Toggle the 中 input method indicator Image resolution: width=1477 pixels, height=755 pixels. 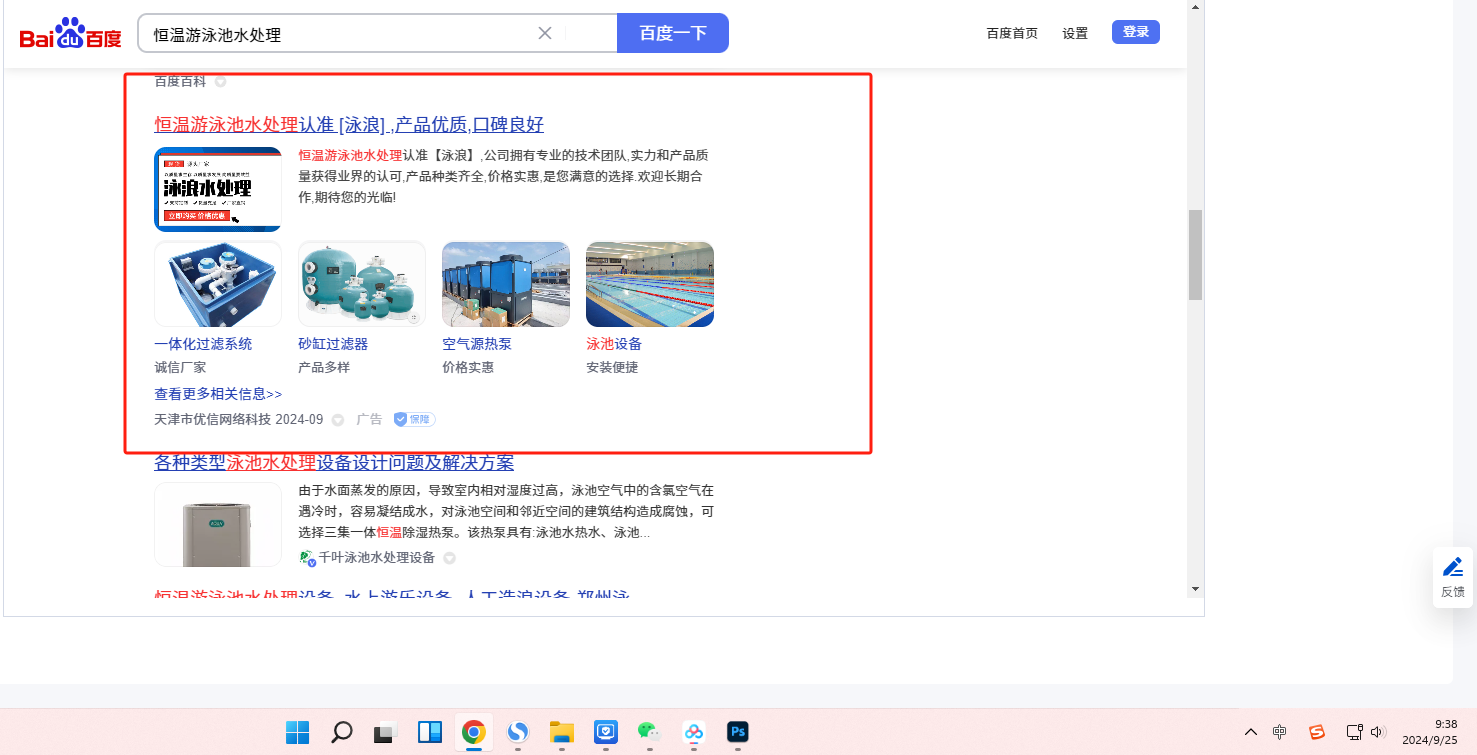click(x=1279, y=732)
